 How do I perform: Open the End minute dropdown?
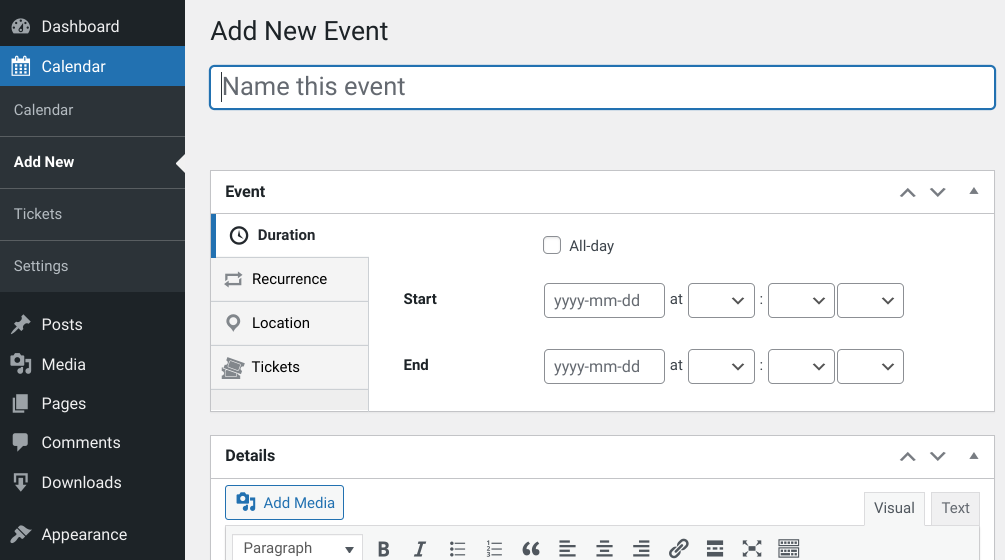(801, 366)
